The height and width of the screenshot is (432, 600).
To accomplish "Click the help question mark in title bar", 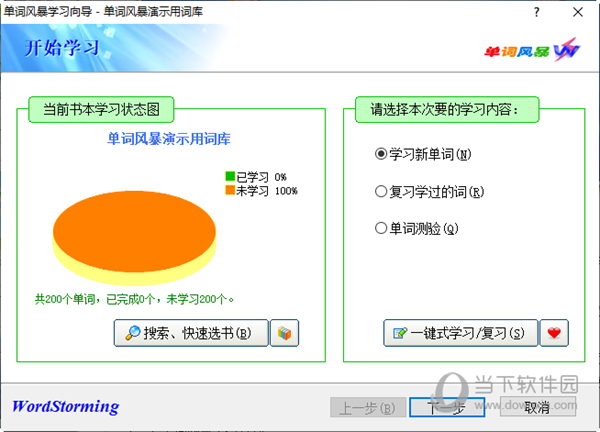I will [x=536, y=12].
